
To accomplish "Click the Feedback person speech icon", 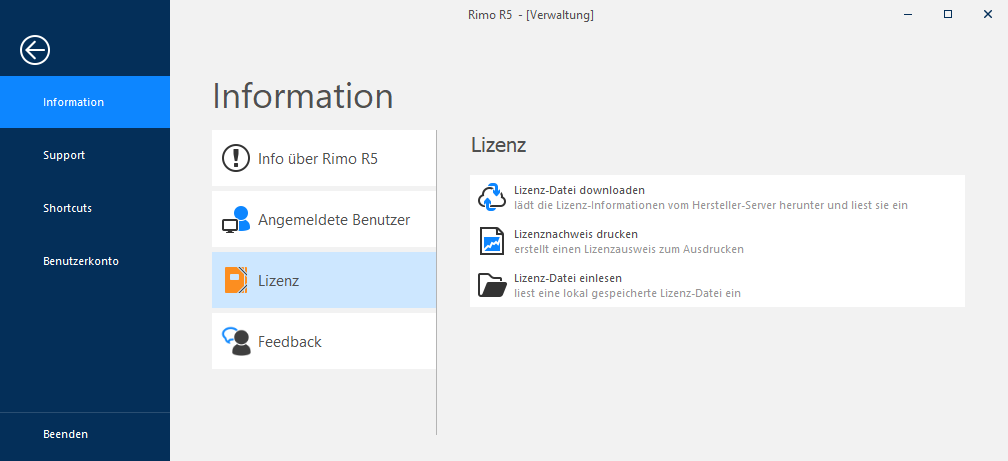I will [236, 341].
